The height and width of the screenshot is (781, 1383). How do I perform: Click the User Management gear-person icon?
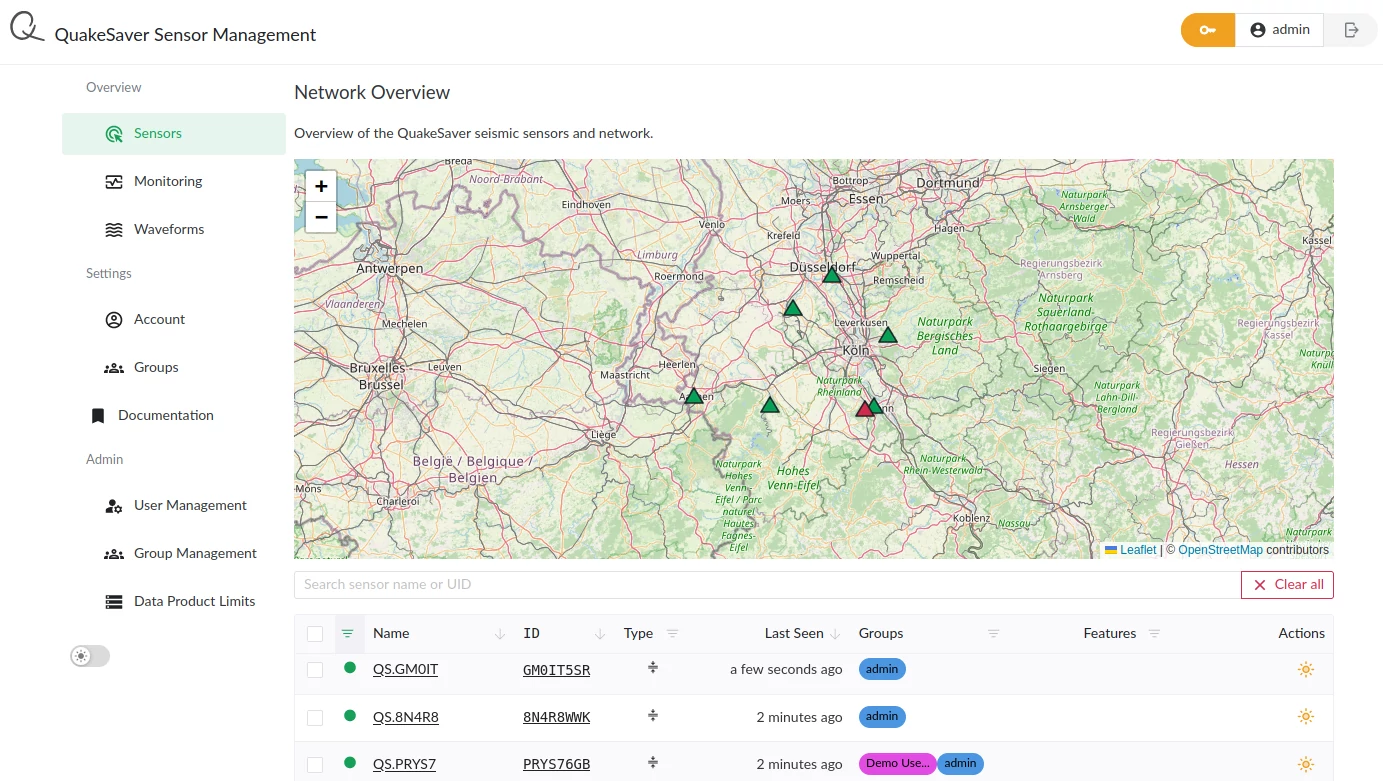(114, 506)
